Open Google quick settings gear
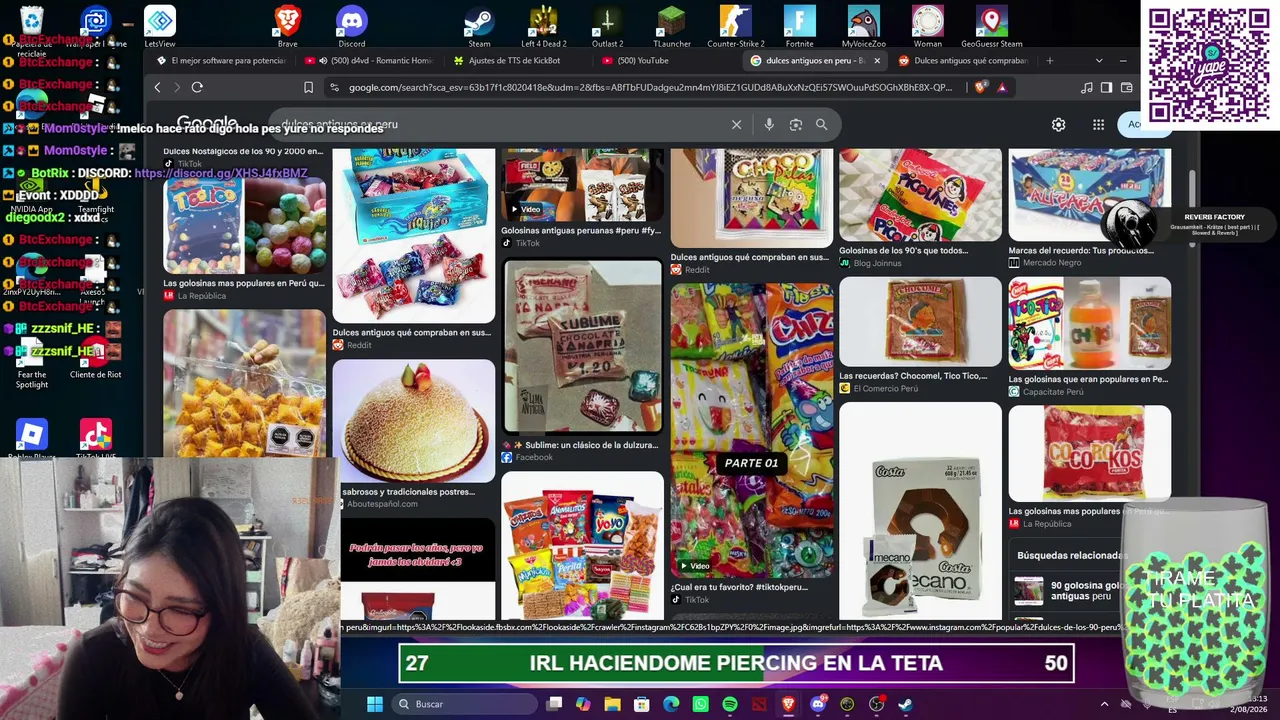The image size is (1280, 720). [1058, 124]
